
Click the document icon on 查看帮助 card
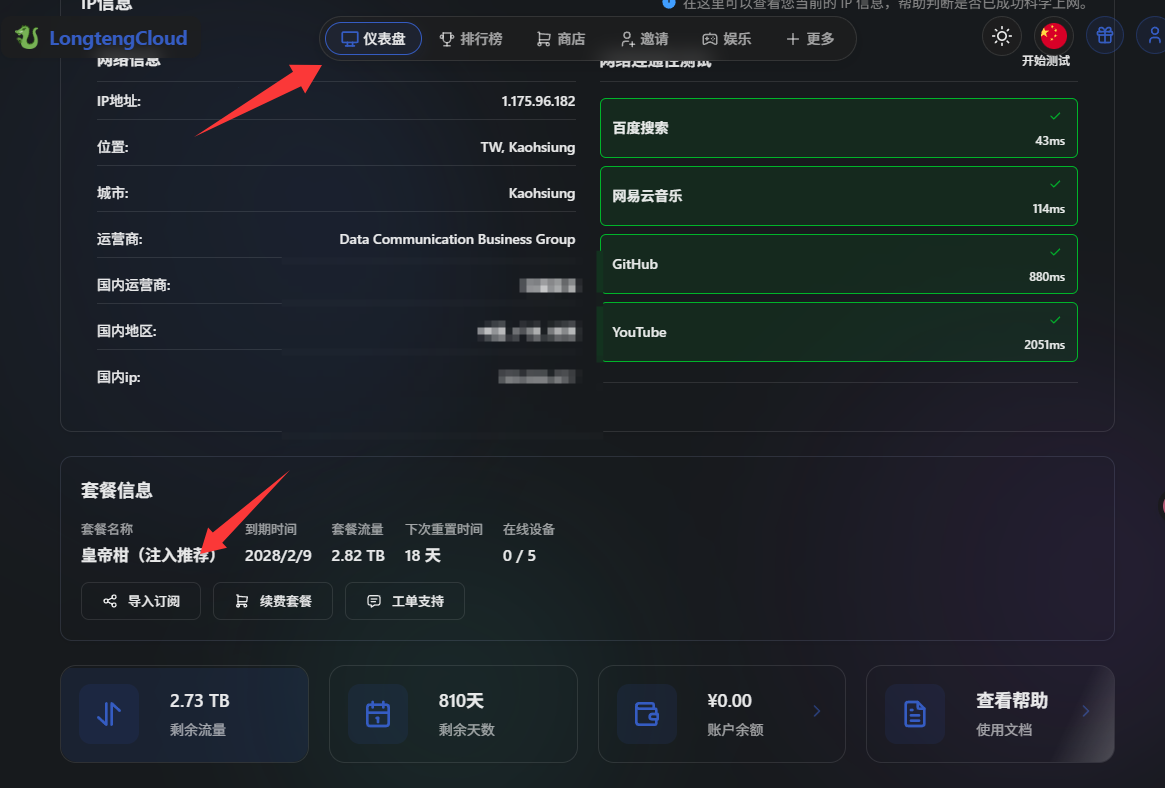(x=914, y=714)
